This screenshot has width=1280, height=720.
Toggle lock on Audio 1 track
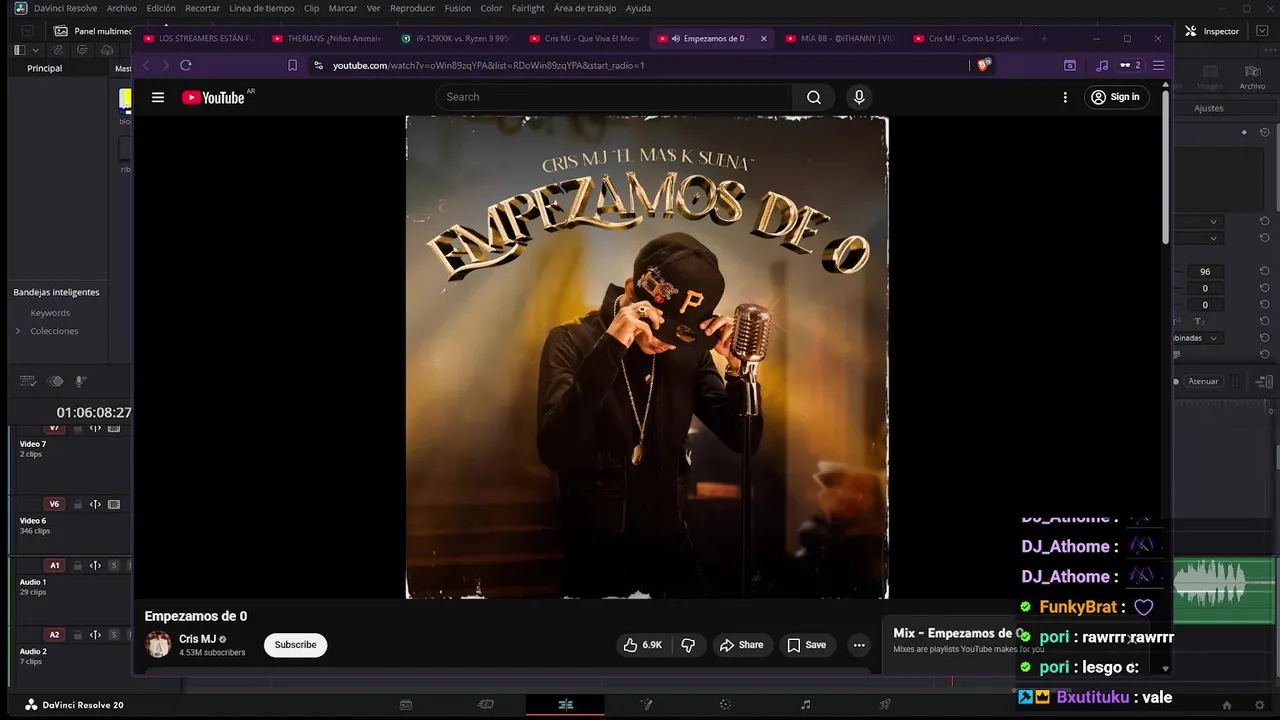pyautogui.click(x=77, y=565)
